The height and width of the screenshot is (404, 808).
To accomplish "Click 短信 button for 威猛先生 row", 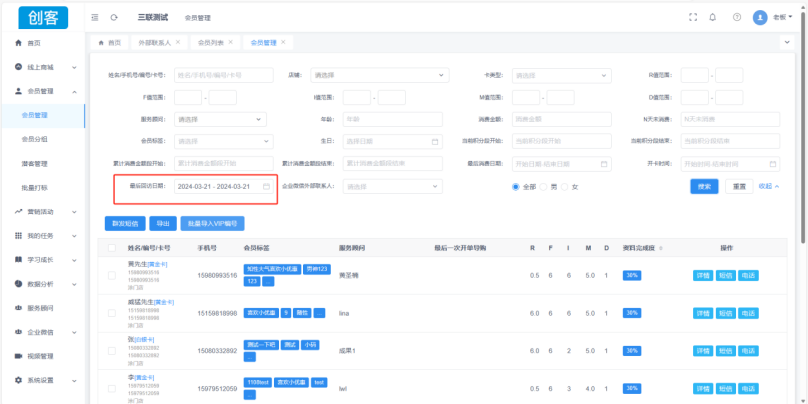I will click(726, 313).
